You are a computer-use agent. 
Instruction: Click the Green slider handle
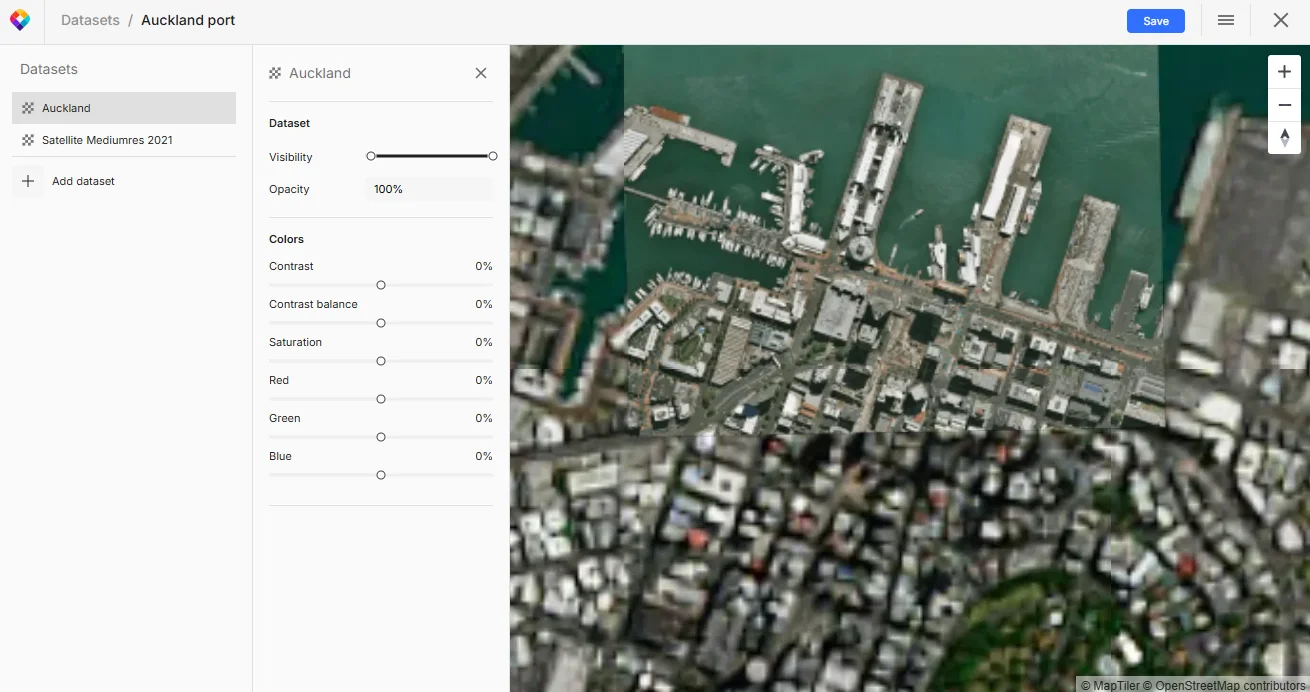(x=381, y=437)
